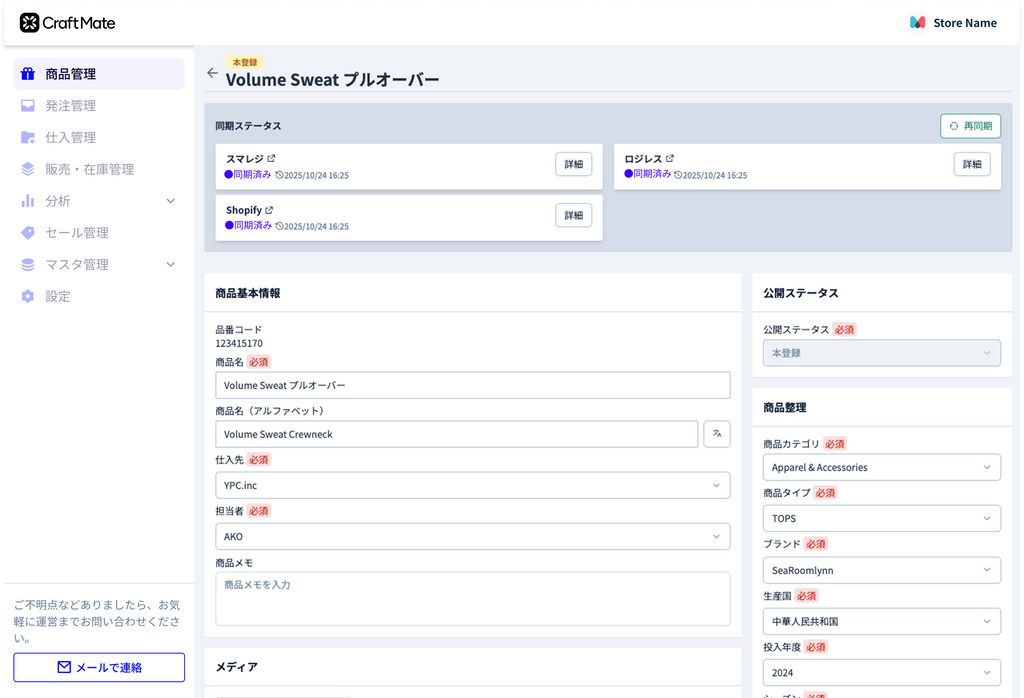
Task: Click 詳細 button for Shopify sync
Action: [x=573, y=215]
